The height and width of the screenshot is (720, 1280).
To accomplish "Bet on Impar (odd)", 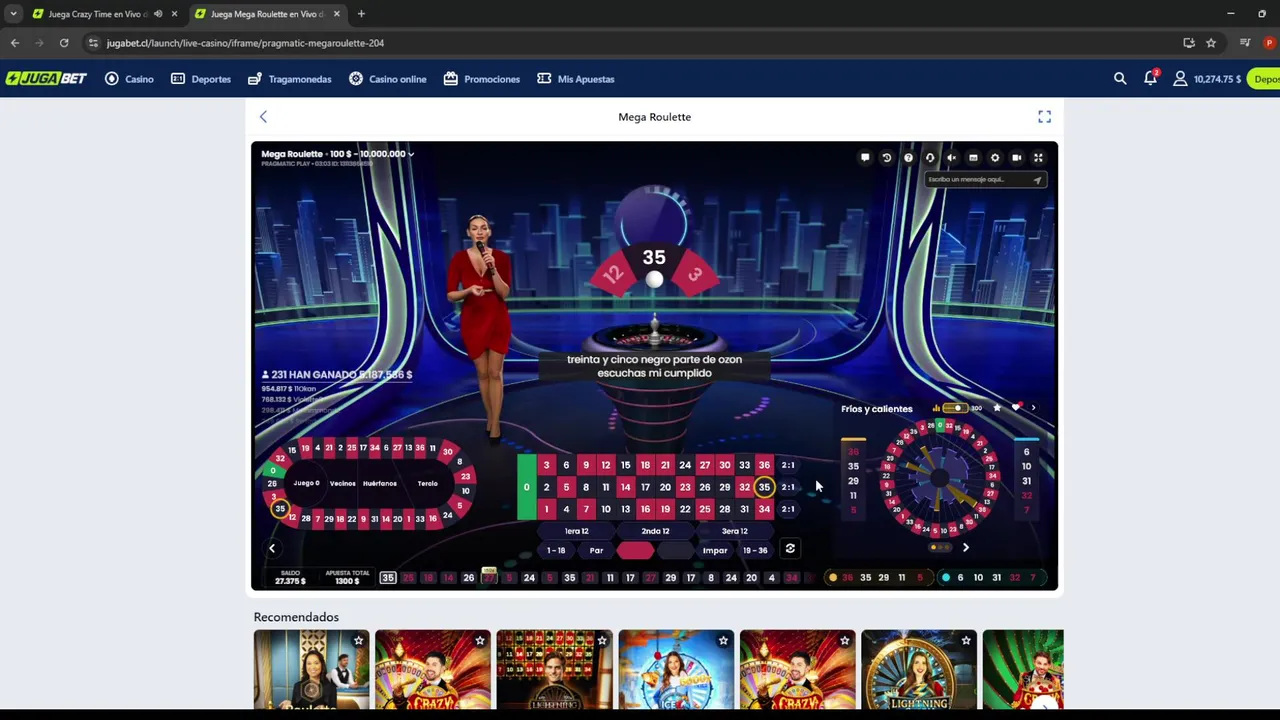I will pos(715,550).
